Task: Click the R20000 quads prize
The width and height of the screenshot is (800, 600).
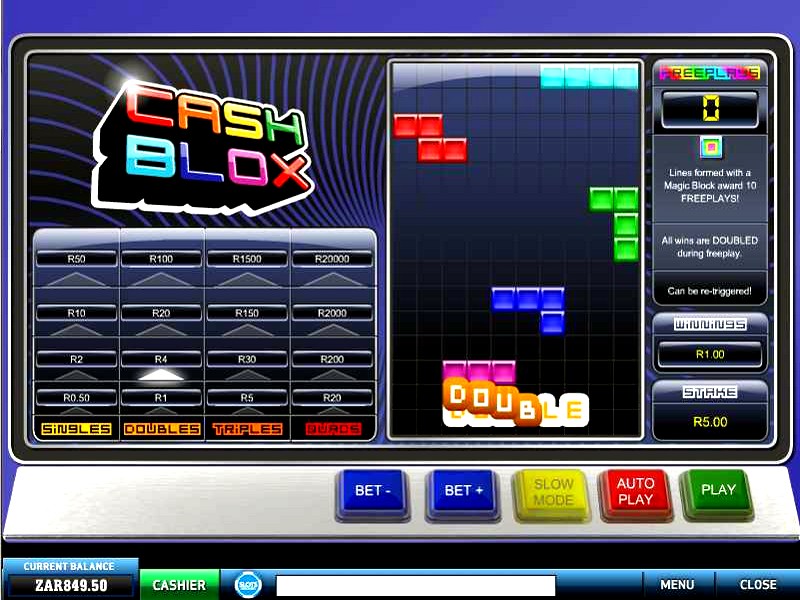Action: point(332,259)
